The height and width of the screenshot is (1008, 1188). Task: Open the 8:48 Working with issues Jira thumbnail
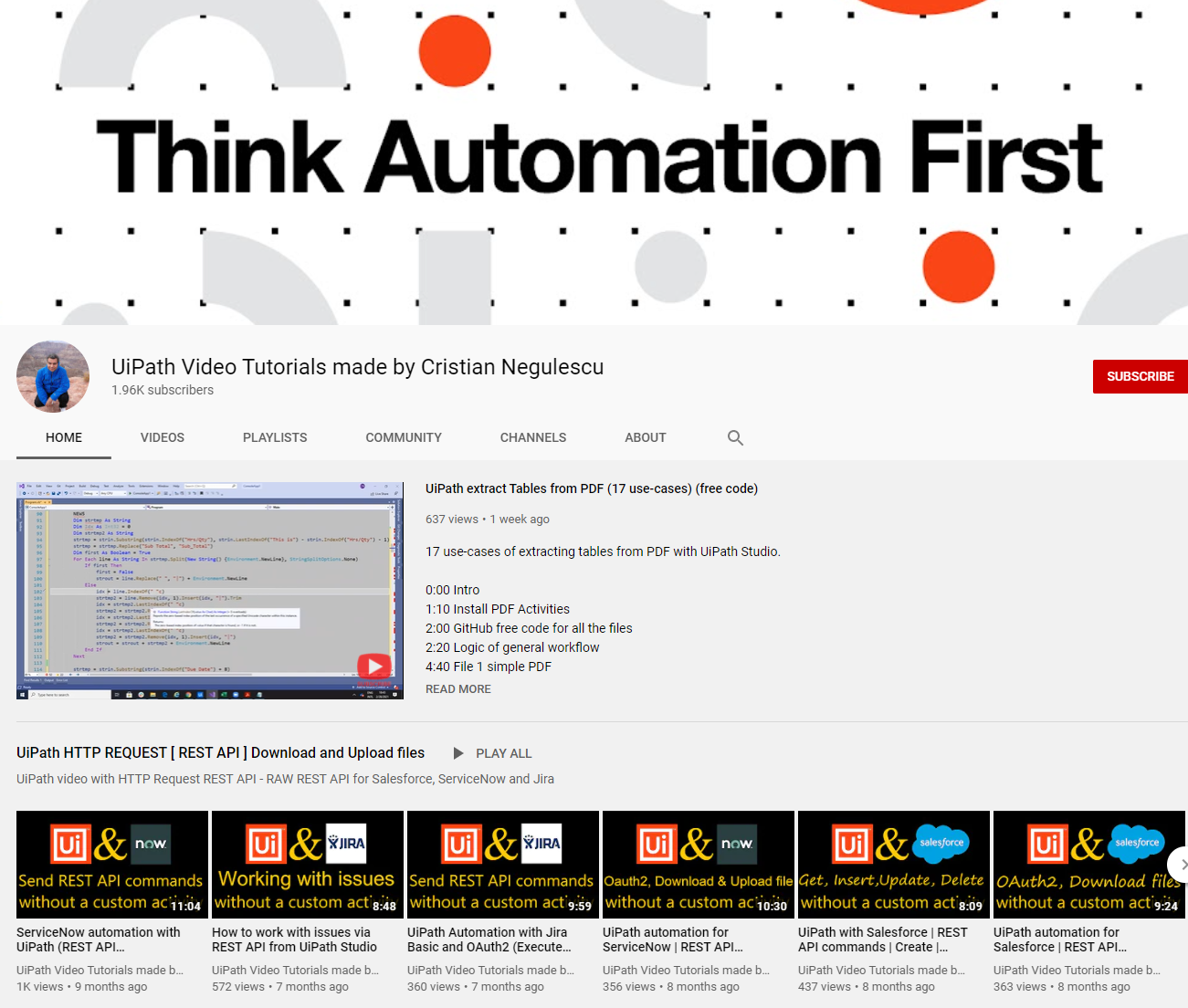click(308, 864)
